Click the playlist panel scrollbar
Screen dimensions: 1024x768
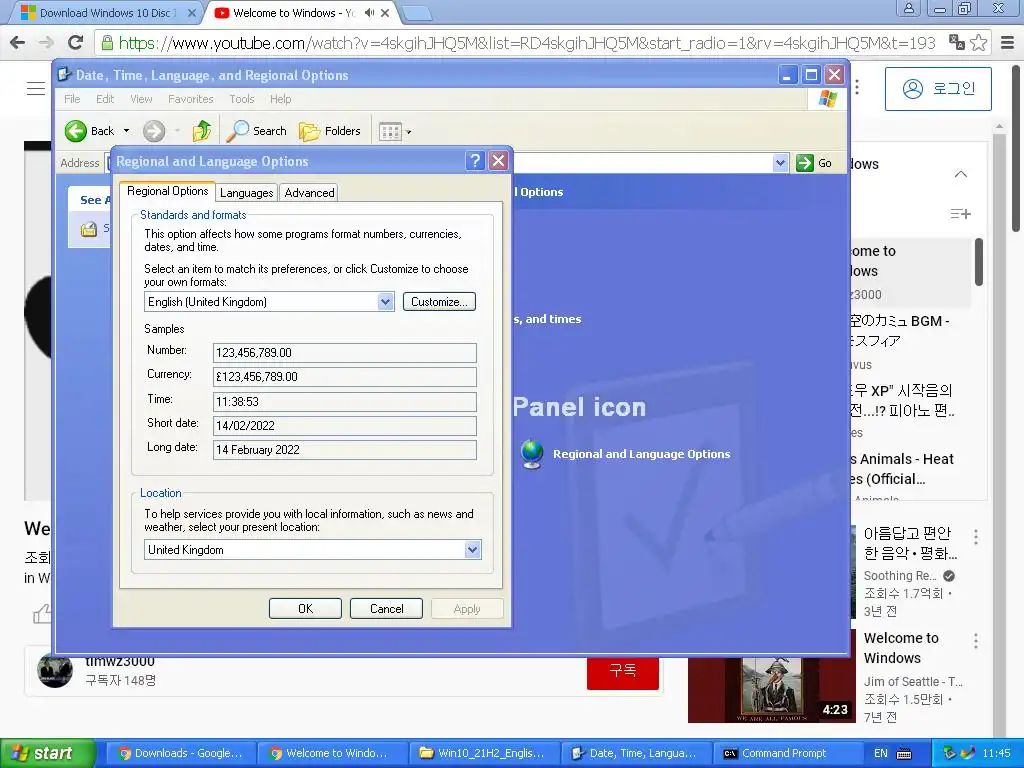[979, 263]
